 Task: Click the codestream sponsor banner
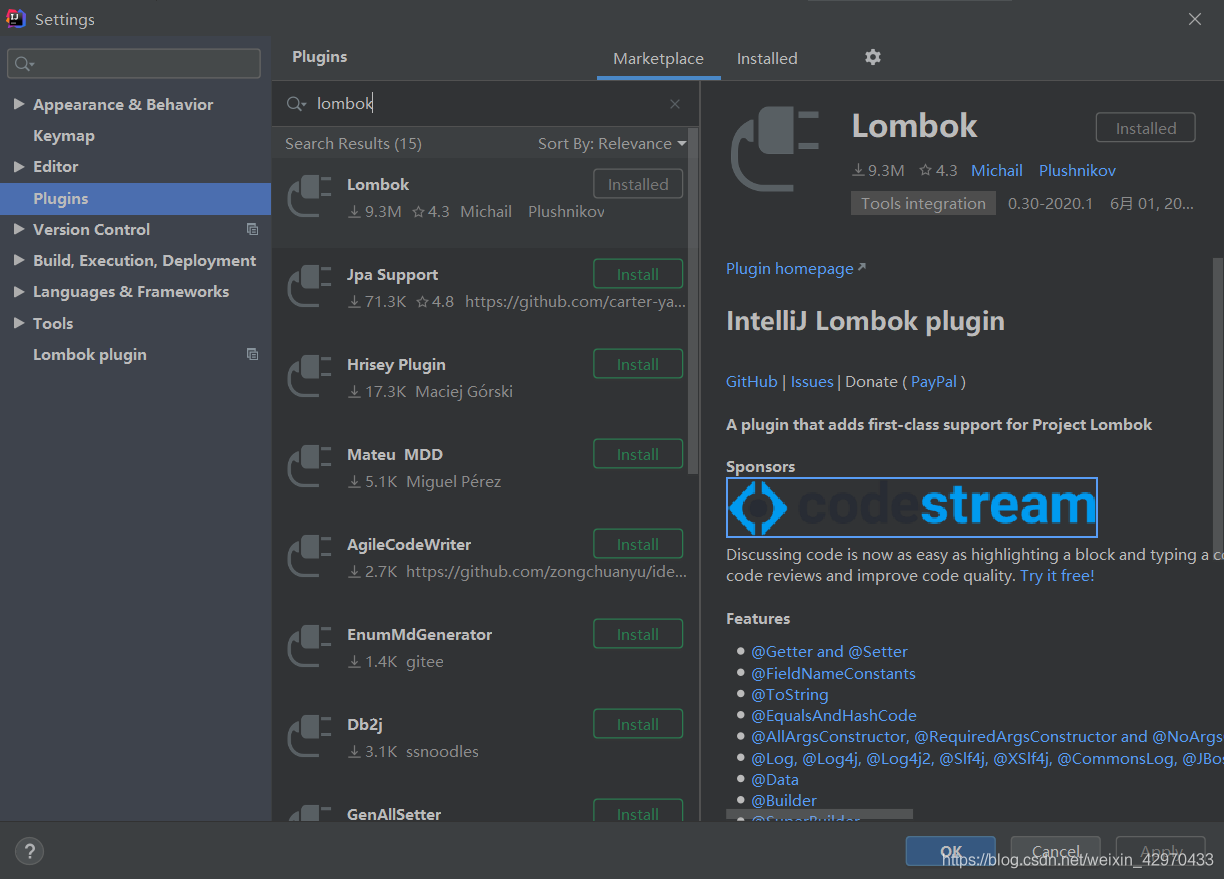click(x=911, y=508)
